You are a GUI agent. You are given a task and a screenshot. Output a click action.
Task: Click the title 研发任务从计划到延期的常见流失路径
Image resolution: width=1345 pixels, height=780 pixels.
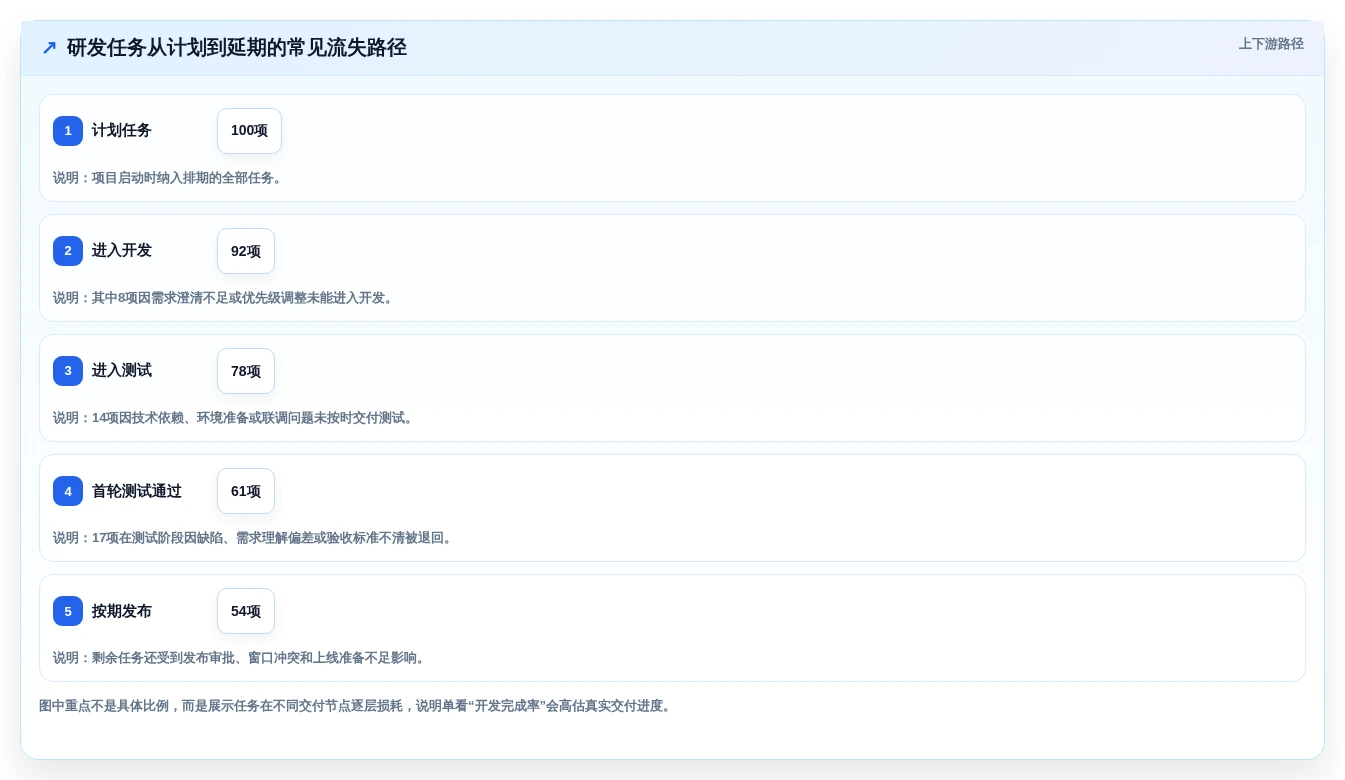237,48
